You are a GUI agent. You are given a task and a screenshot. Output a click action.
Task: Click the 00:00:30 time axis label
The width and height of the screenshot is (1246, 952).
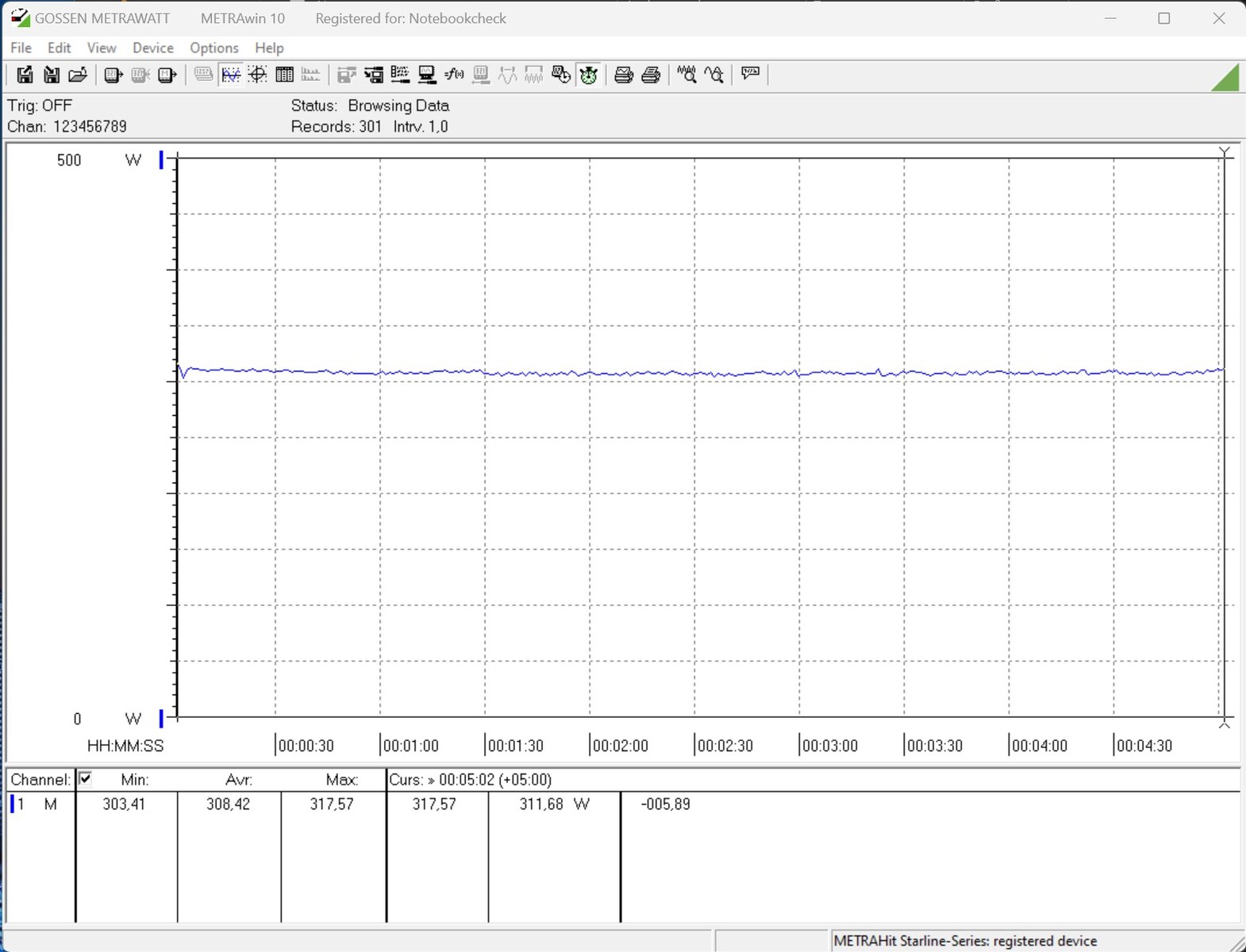coord(306,746)
